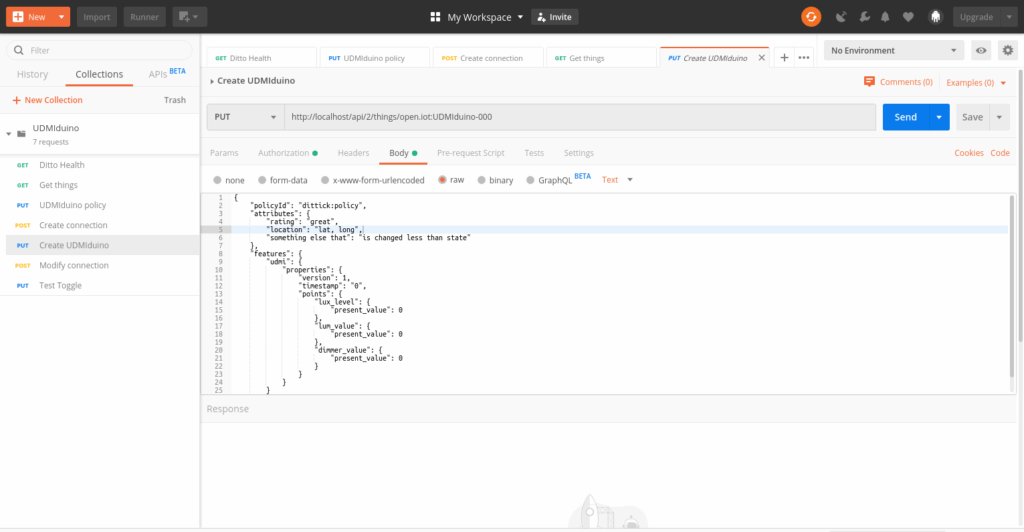Click the Save button
Image resolution: width=1024 pixels, height=532 pixels.
972,117
